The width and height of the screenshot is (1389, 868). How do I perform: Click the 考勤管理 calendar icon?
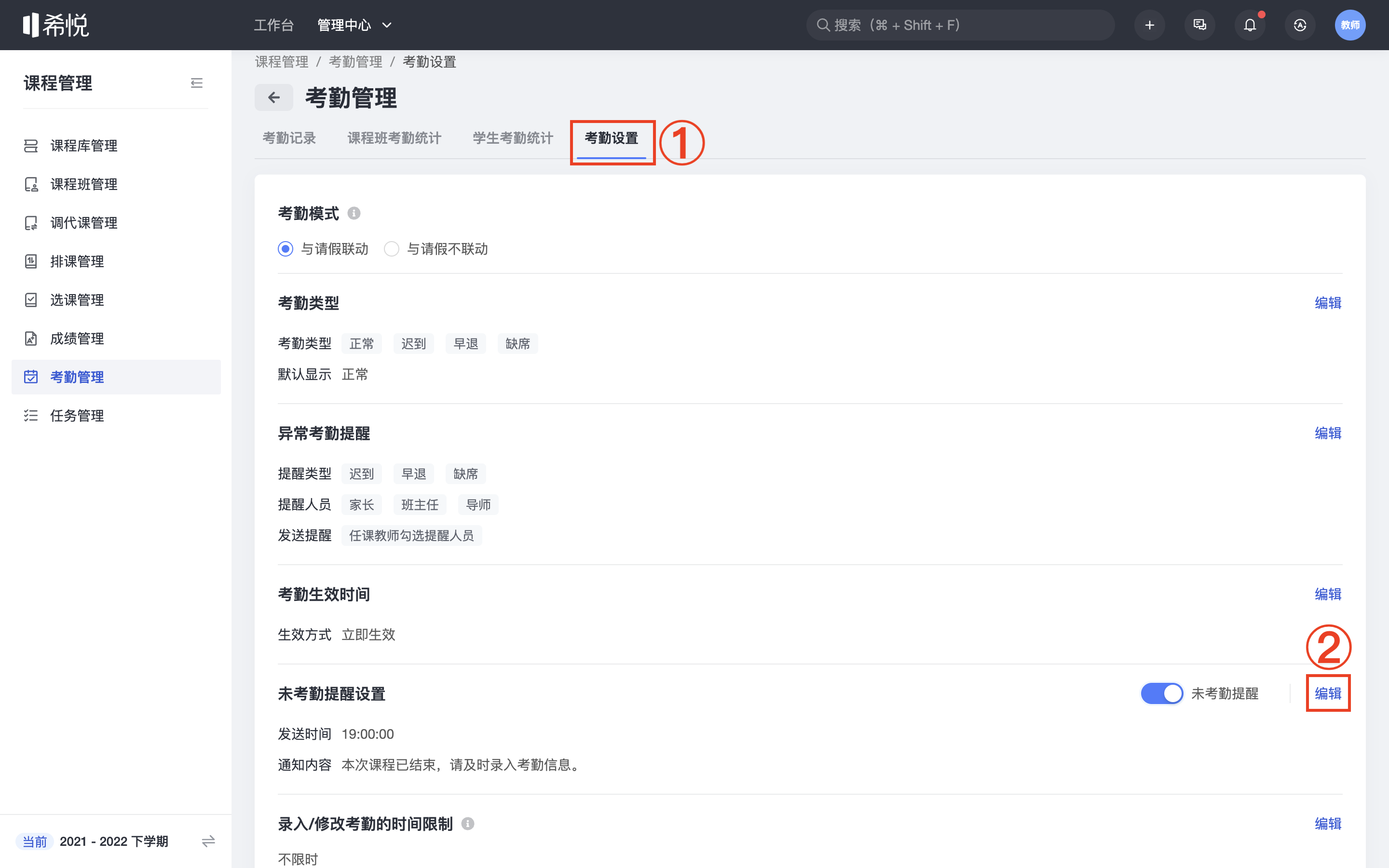31,377
